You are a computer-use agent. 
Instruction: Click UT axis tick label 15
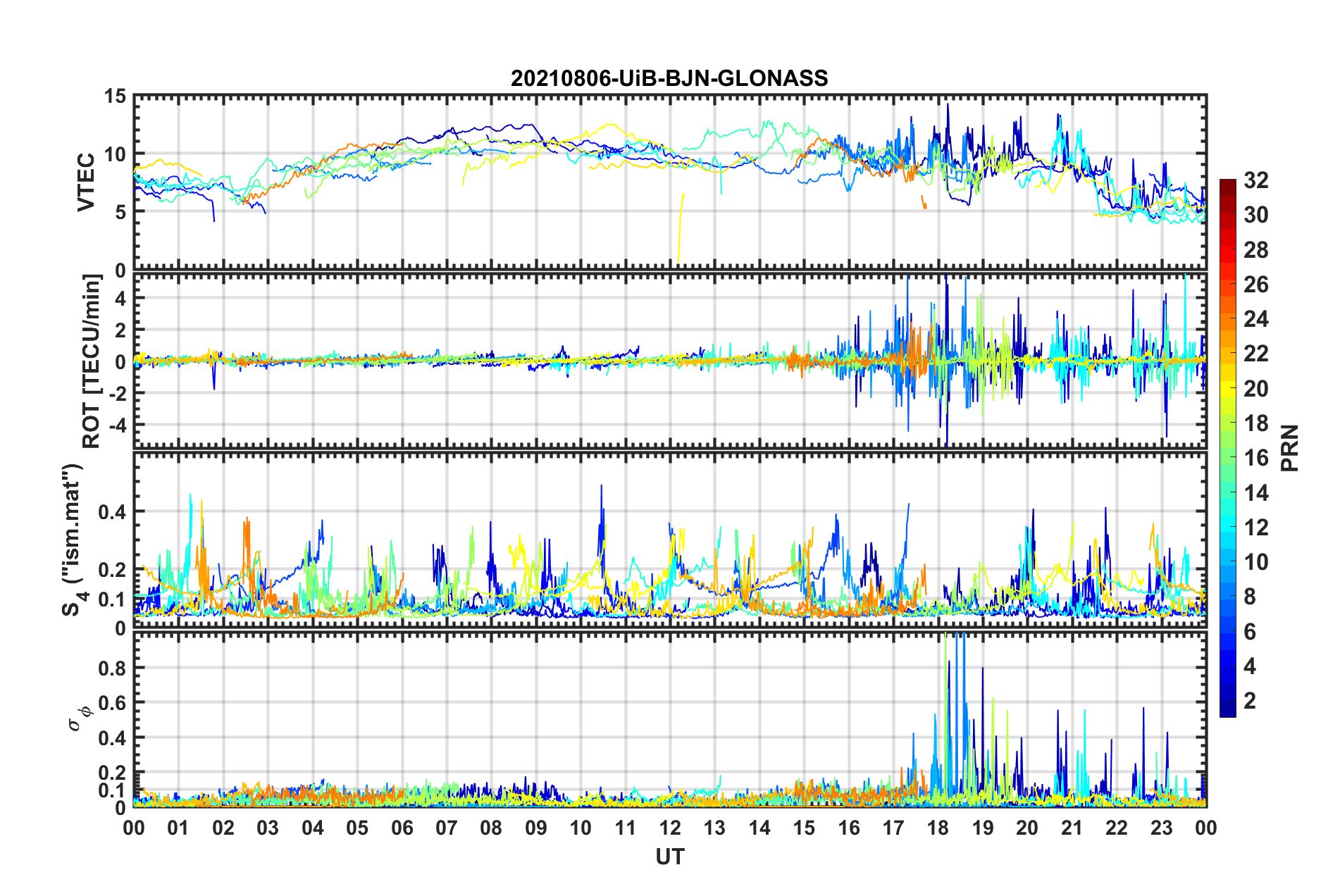click(804, 828)
